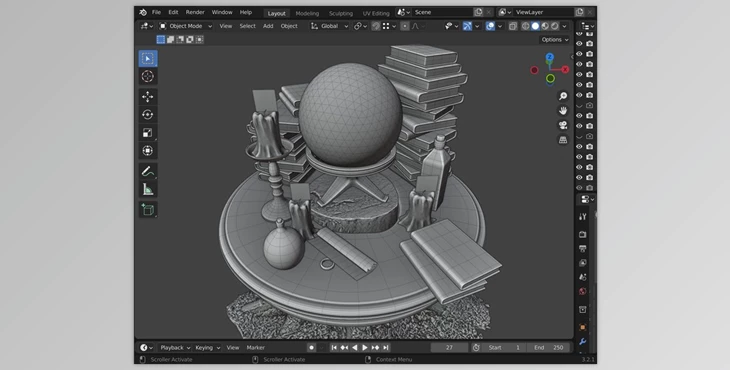Toggle the auto keying record button
The width and height of the screenshot is (730, 370).
click(x=311, y=348)
